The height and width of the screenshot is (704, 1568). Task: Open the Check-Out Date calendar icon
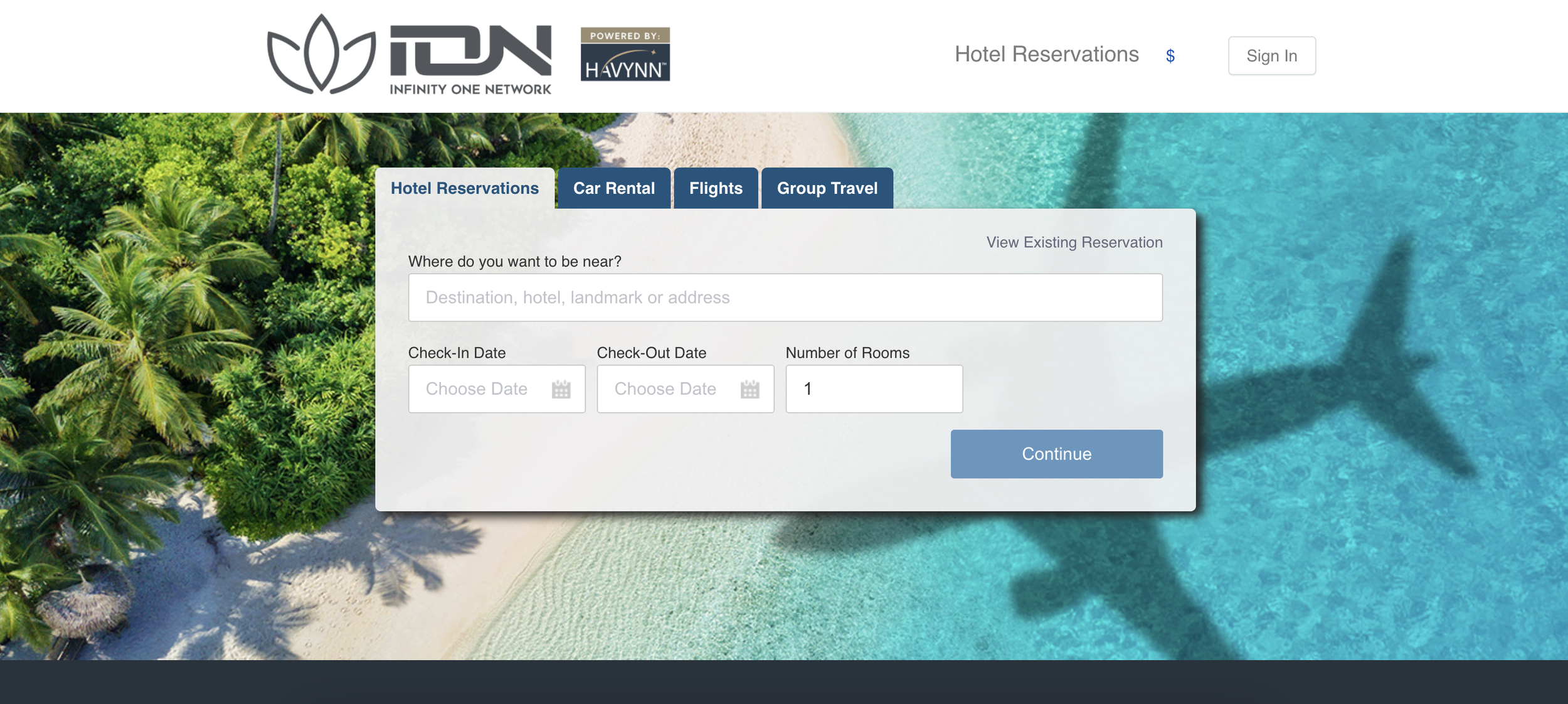click(x=750, y=389)
